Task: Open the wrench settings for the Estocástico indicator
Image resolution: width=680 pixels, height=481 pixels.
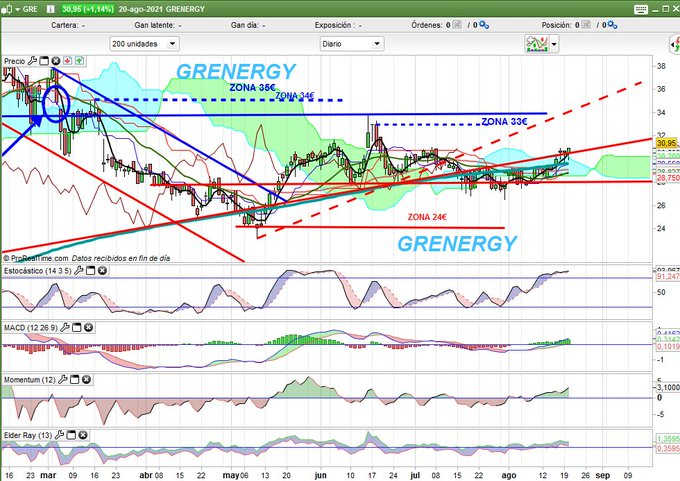Action: pyautogui.click(x=78, y=271)
